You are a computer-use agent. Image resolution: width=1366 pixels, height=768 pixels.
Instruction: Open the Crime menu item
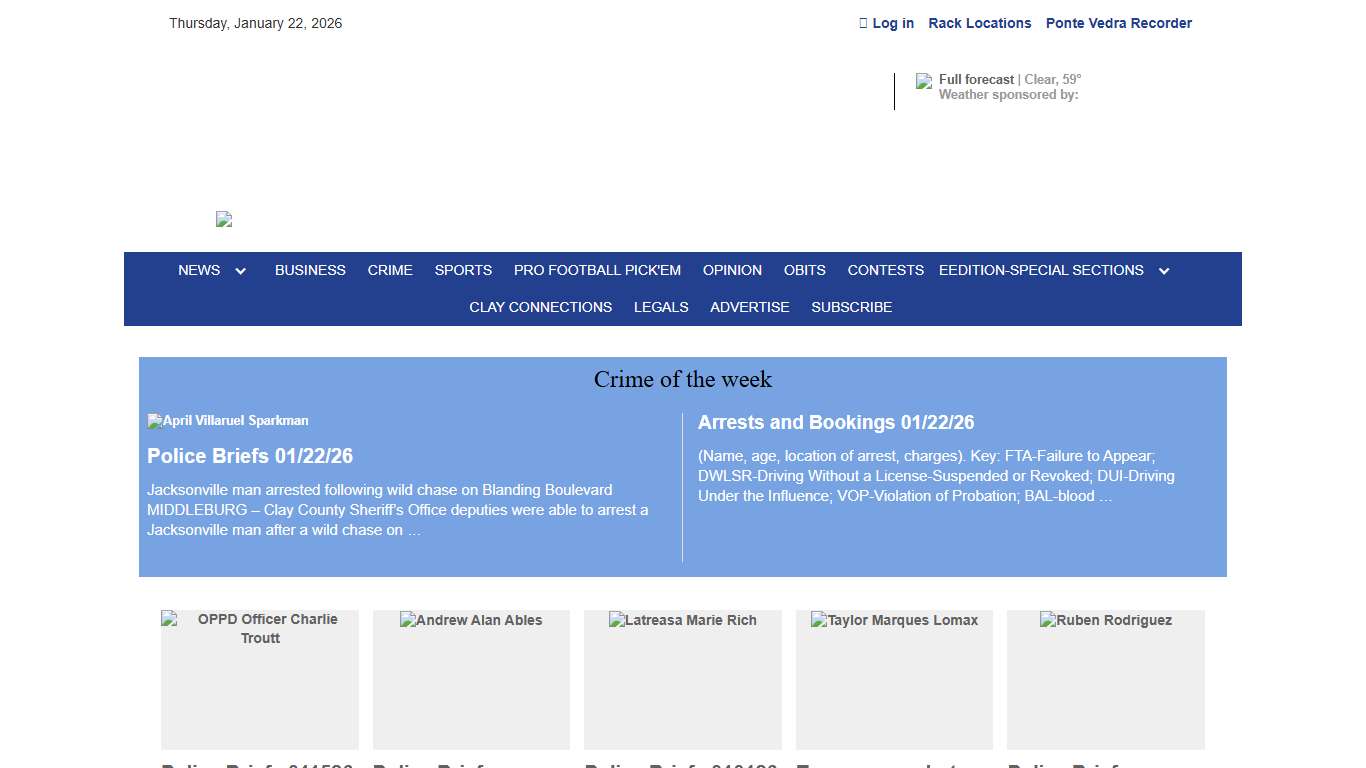coord(390,270)
